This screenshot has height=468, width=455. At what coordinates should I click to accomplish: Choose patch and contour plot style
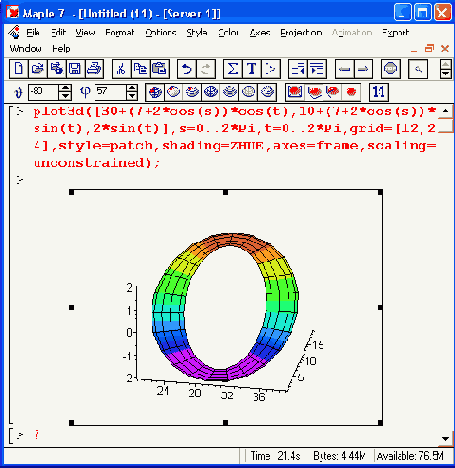pyautogui.click(x=192, y=92)
